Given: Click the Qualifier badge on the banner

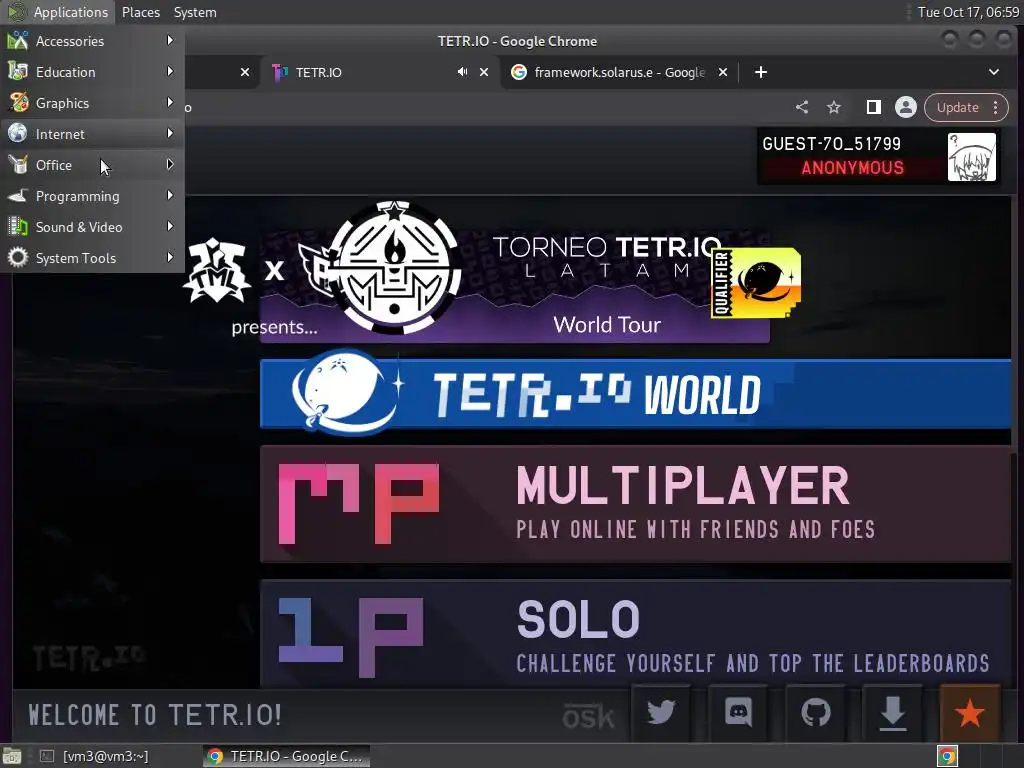Looking at the screenshot, I should (756, 283).
